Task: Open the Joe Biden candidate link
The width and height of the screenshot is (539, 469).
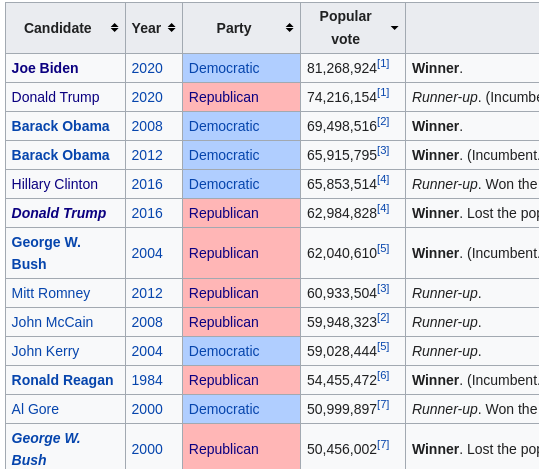Action: click(45, 68)
